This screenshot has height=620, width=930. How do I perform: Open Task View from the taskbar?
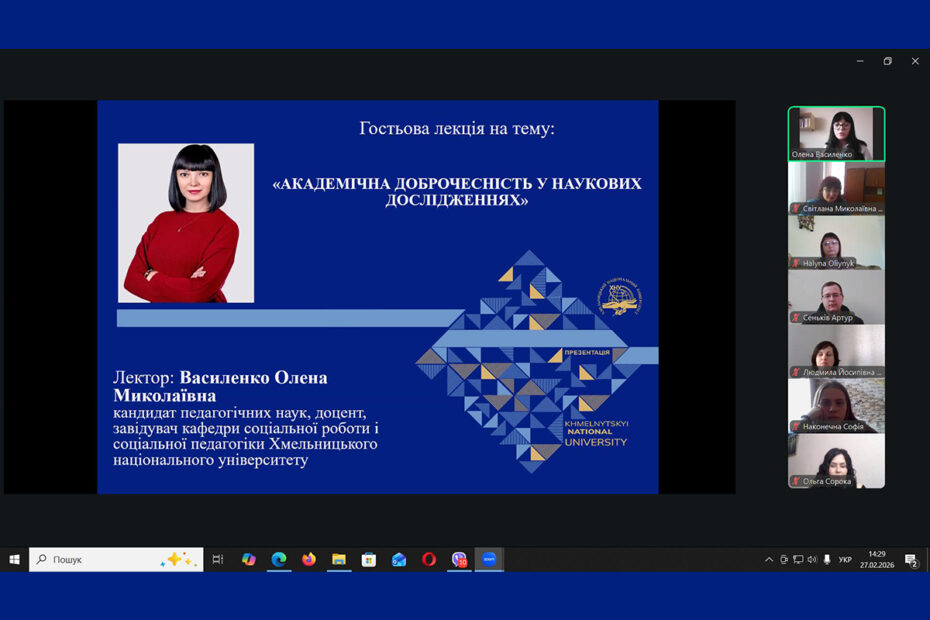218,559
